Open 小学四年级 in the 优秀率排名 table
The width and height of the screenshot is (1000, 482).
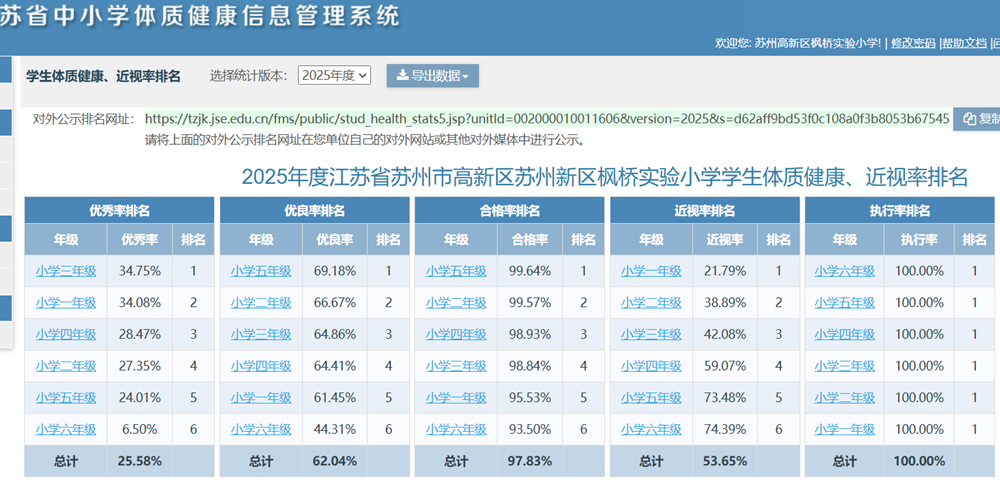(x=66, y=334)
